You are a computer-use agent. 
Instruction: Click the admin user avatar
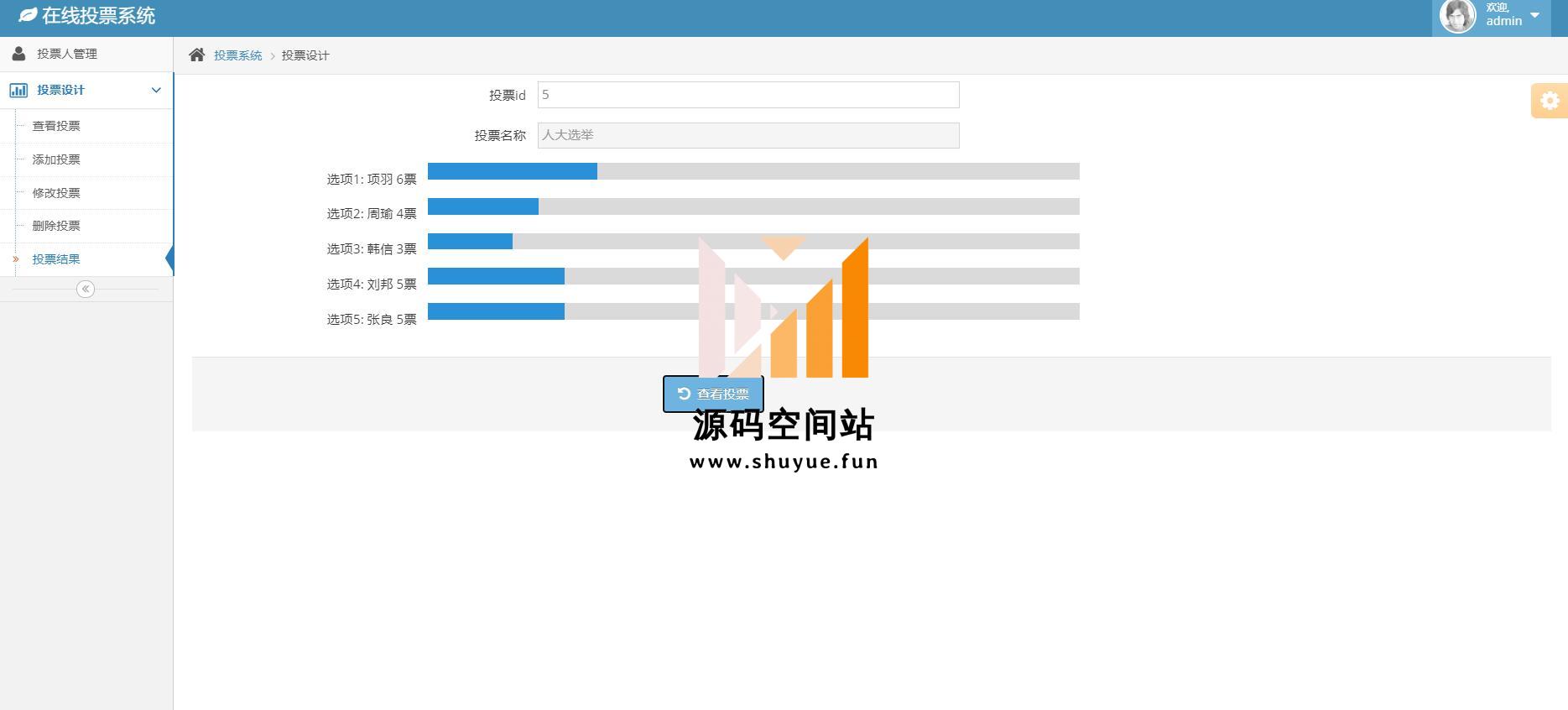pyautogui.click(x=1457, y=16)
